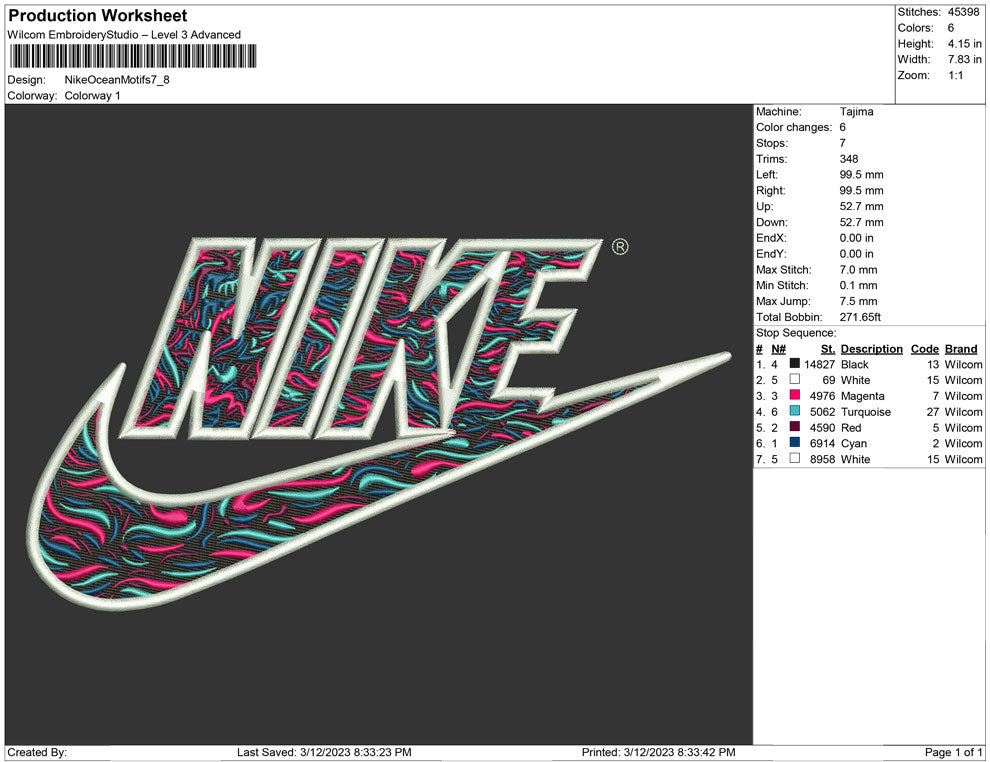This screenshot has width=990, height=762.
Task: Click the registered trademark symbol beside NIKE
Action: click(620, 247)
